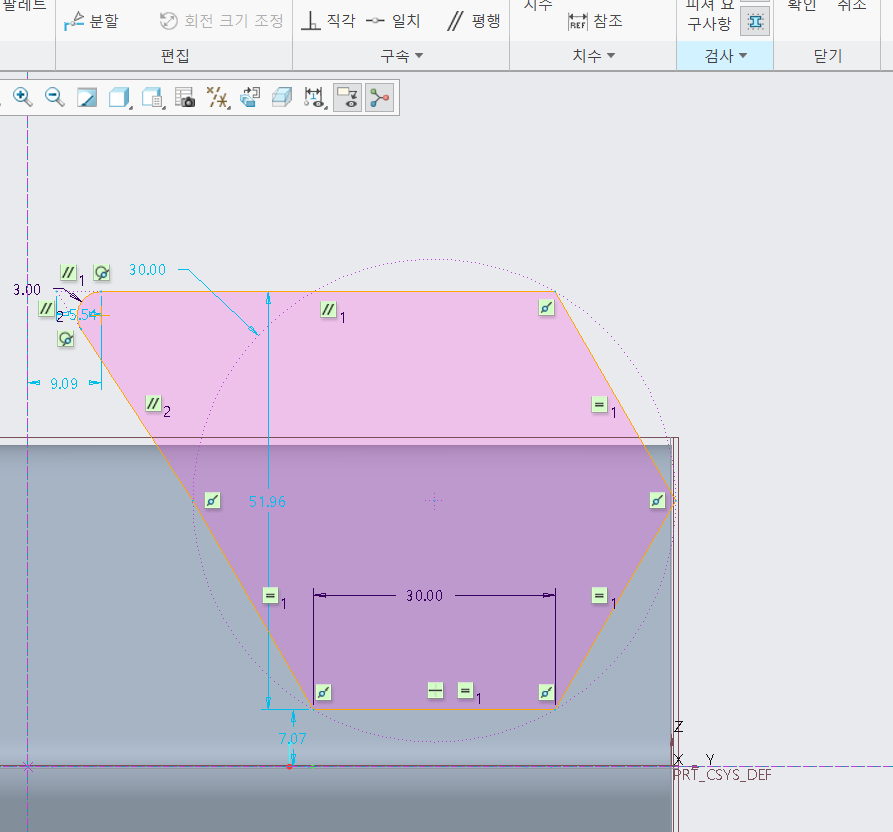Select the cyan 30.00 radius dimension

point(148,269)
